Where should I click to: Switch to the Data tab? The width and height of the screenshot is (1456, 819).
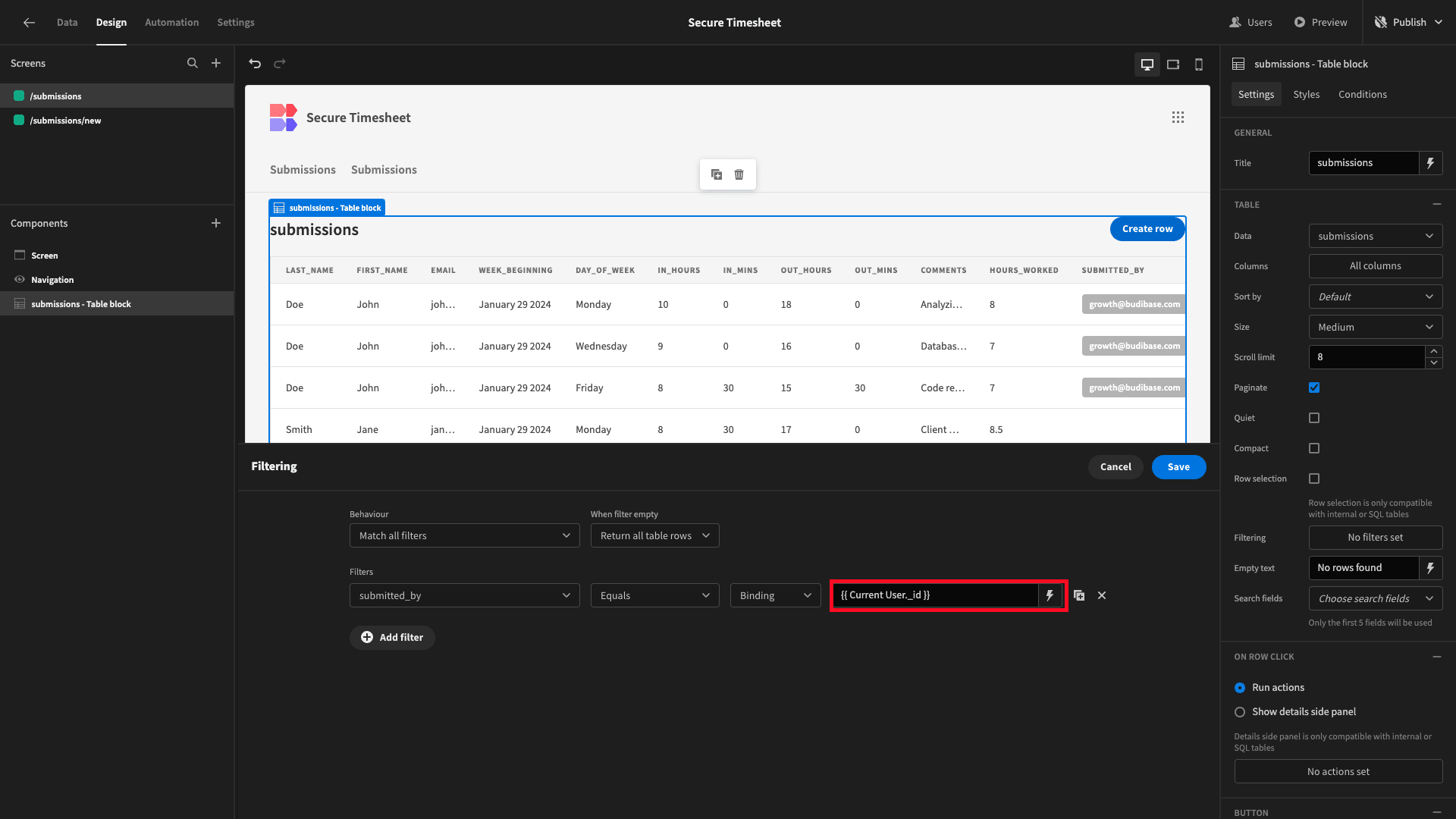(67, 23)
